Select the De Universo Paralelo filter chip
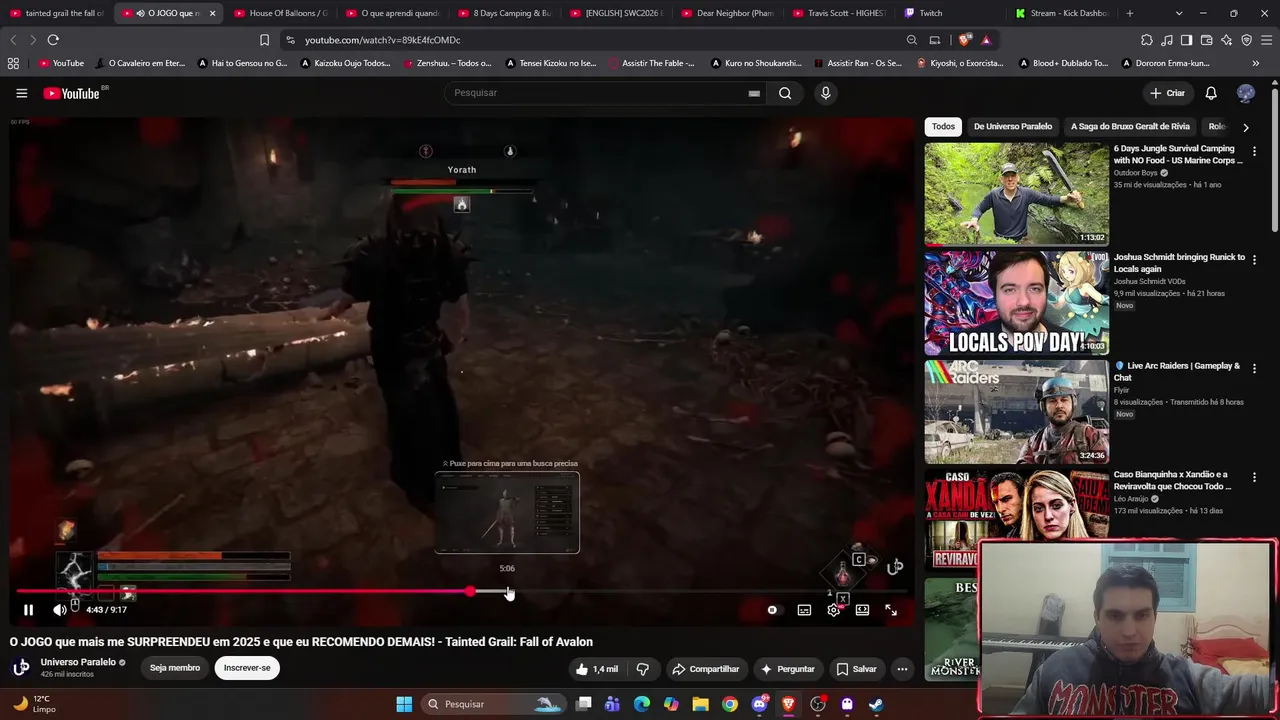The height and width of the screenshot is (720, 1280). 1013,127
